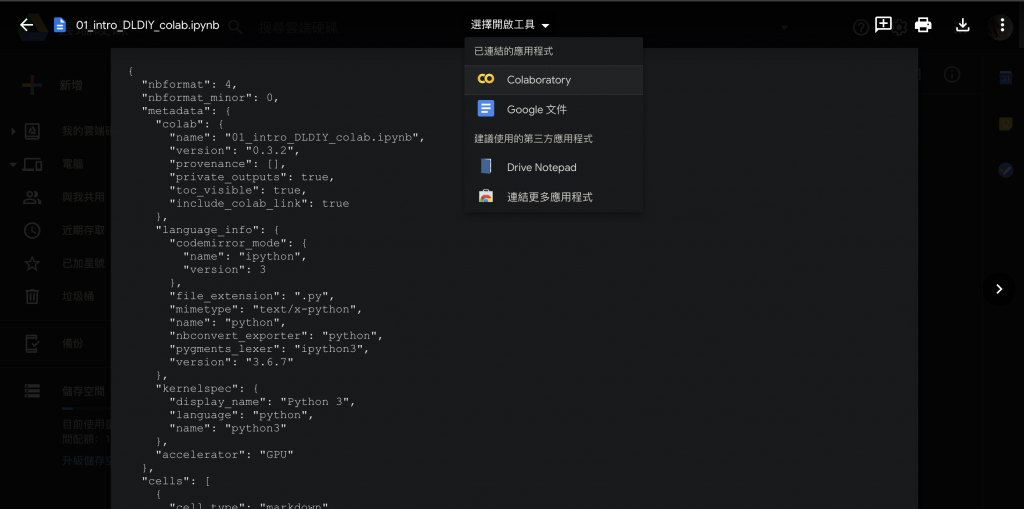Click the "version": "3.6.7" line
Viewport: 1024px width, 509px height.
tap(231, 361)
